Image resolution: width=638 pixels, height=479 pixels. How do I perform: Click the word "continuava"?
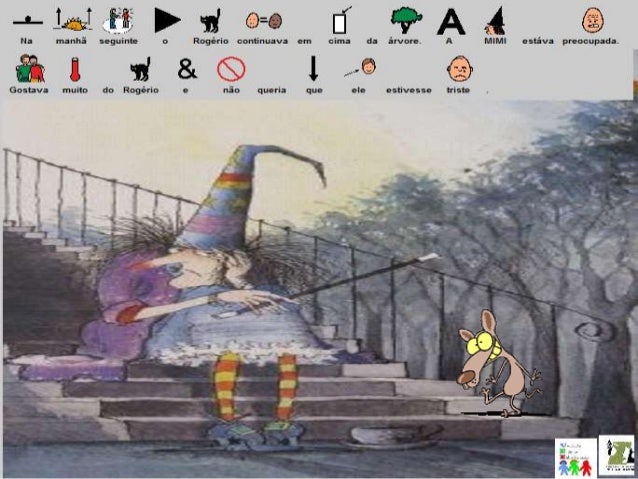click(262, 41)
